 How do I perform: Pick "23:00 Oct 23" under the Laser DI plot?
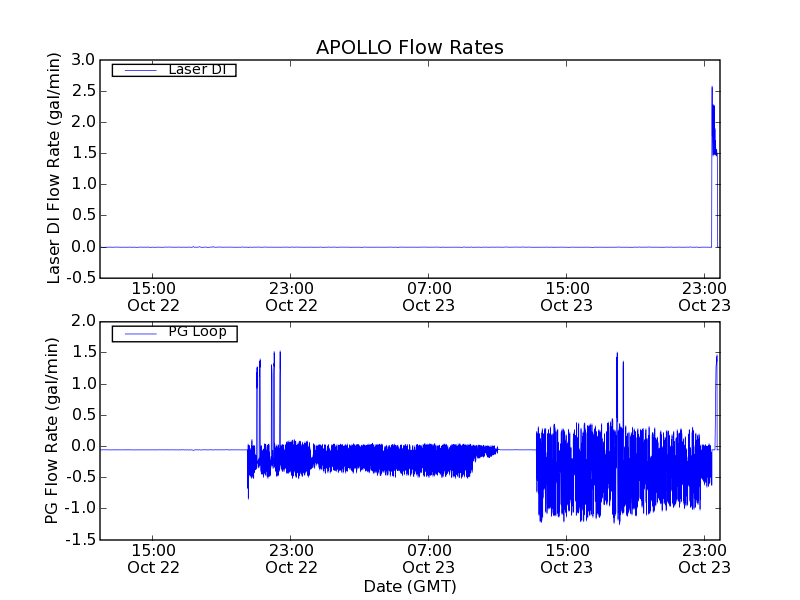click(705, 297)
